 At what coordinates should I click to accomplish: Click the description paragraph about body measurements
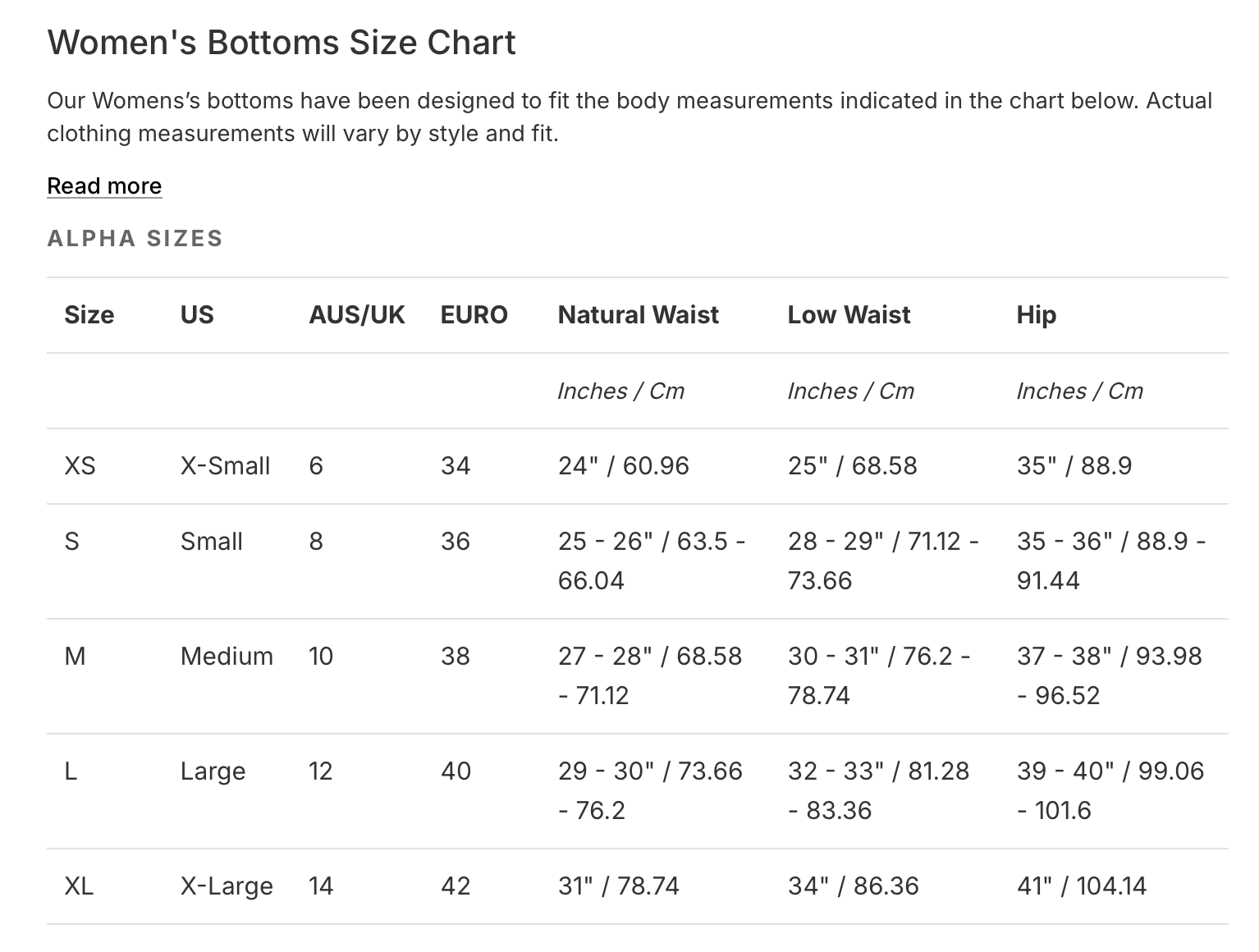pyautogui.click(x=629, y=117)
